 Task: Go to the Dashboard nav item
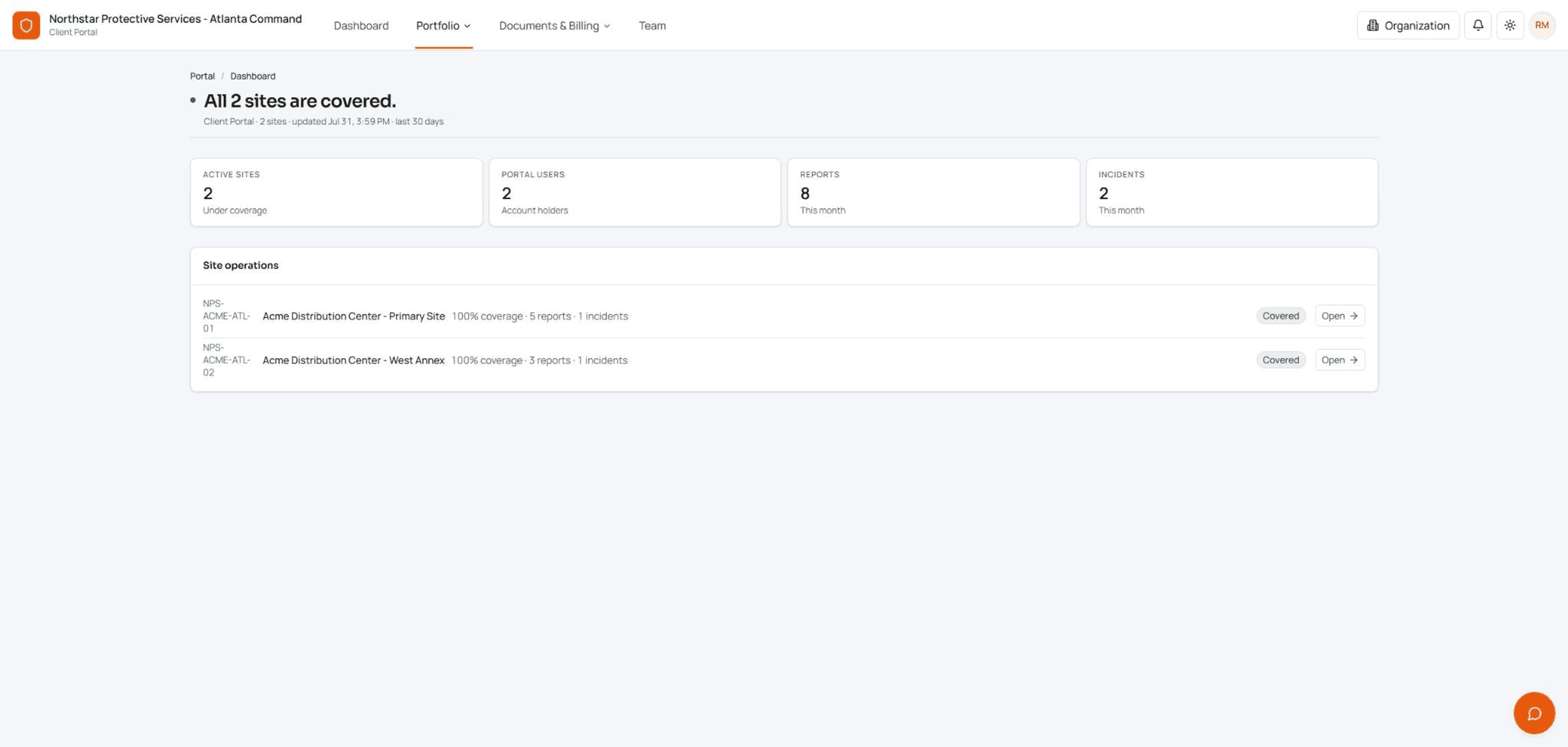coord(361,25)
